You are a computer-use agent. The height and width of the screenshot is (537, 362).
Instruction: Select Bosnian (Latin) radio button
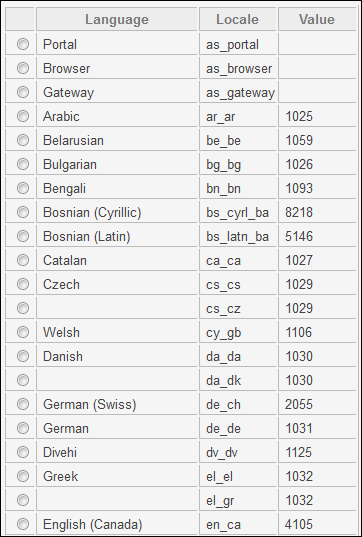click(23, 236)
